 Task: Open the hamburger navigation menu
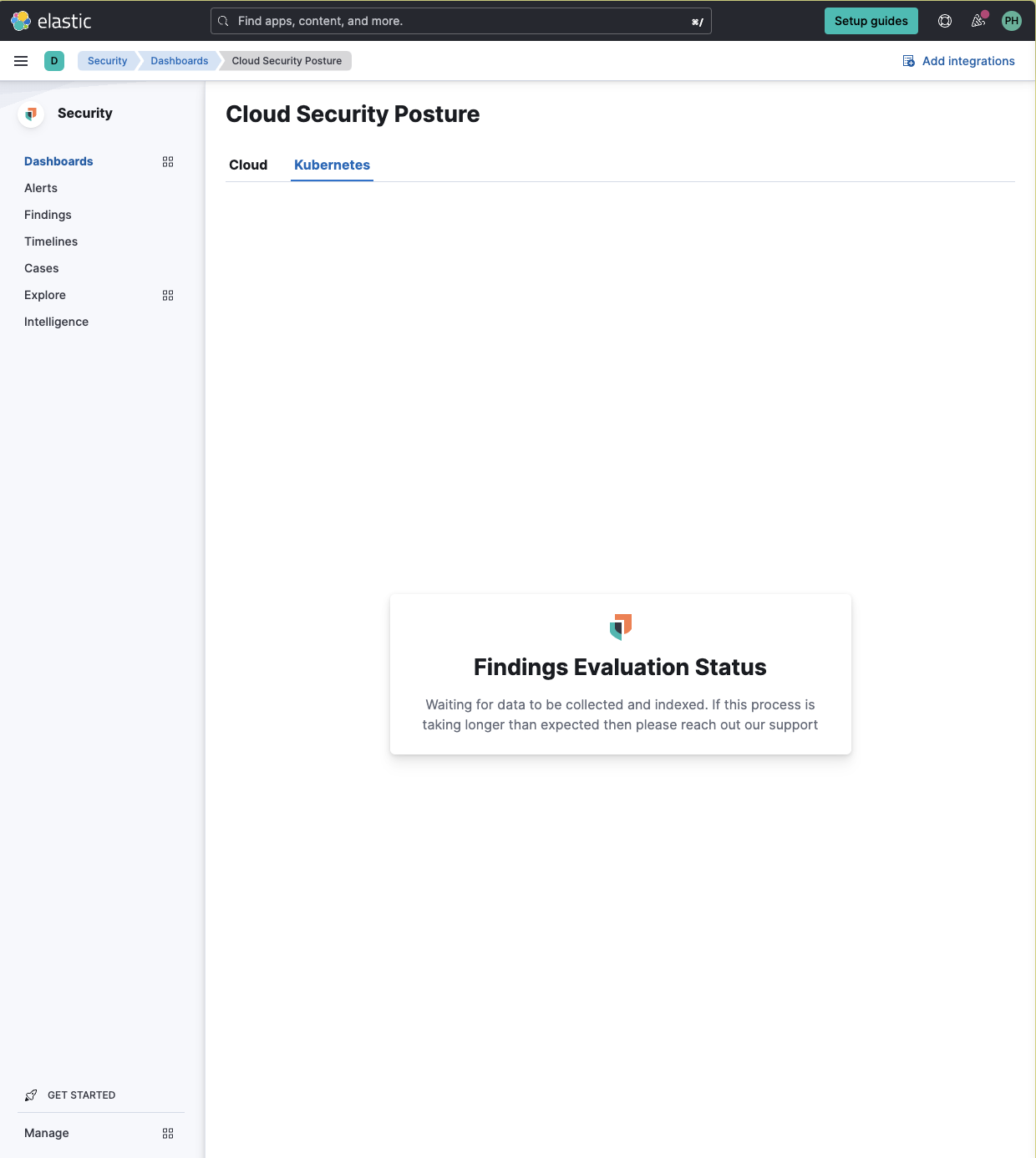coord(21,60)
